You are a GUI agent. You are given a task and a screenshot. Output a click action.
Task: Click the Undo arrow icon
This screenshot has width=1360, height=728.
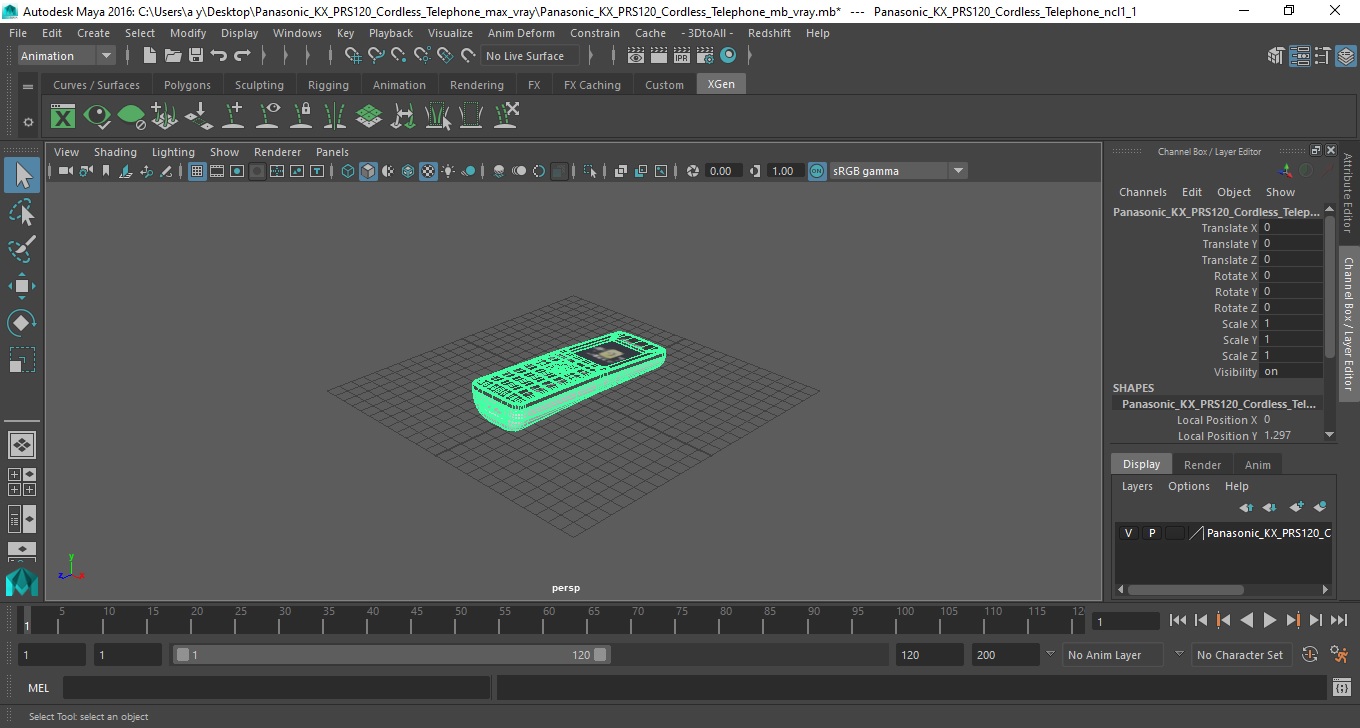pyautogui.click(x=219, y=56)
